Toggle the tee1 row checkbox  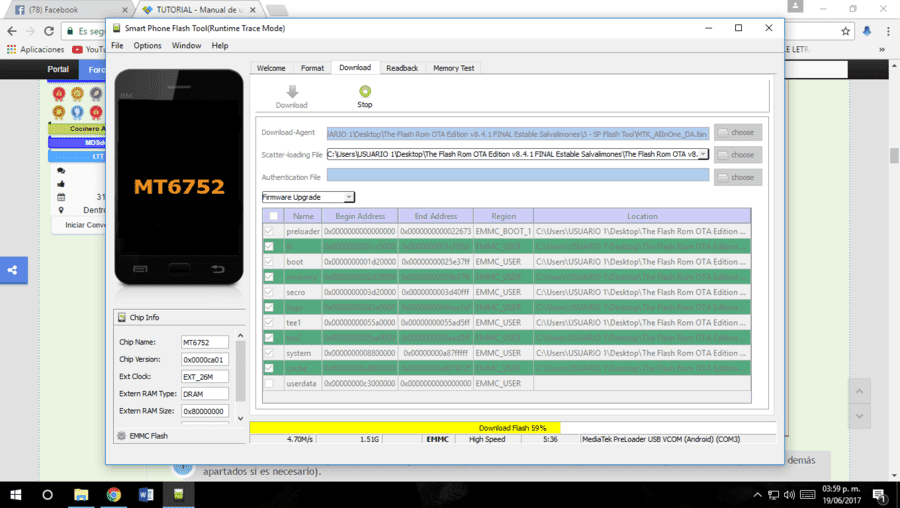point(269,323)
